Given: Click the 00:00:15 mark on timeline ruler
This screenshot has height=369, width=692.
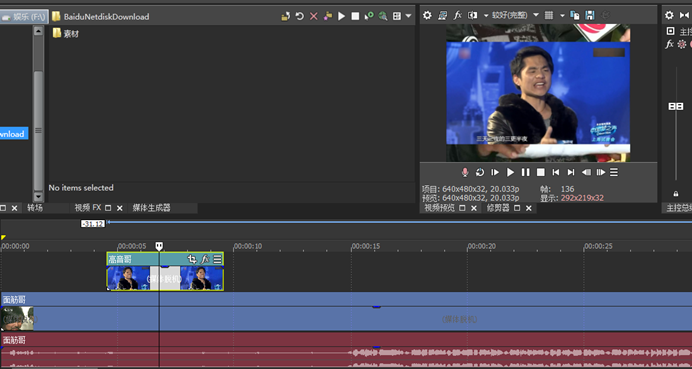Looking at the screenshot, I should pos(365,246).
